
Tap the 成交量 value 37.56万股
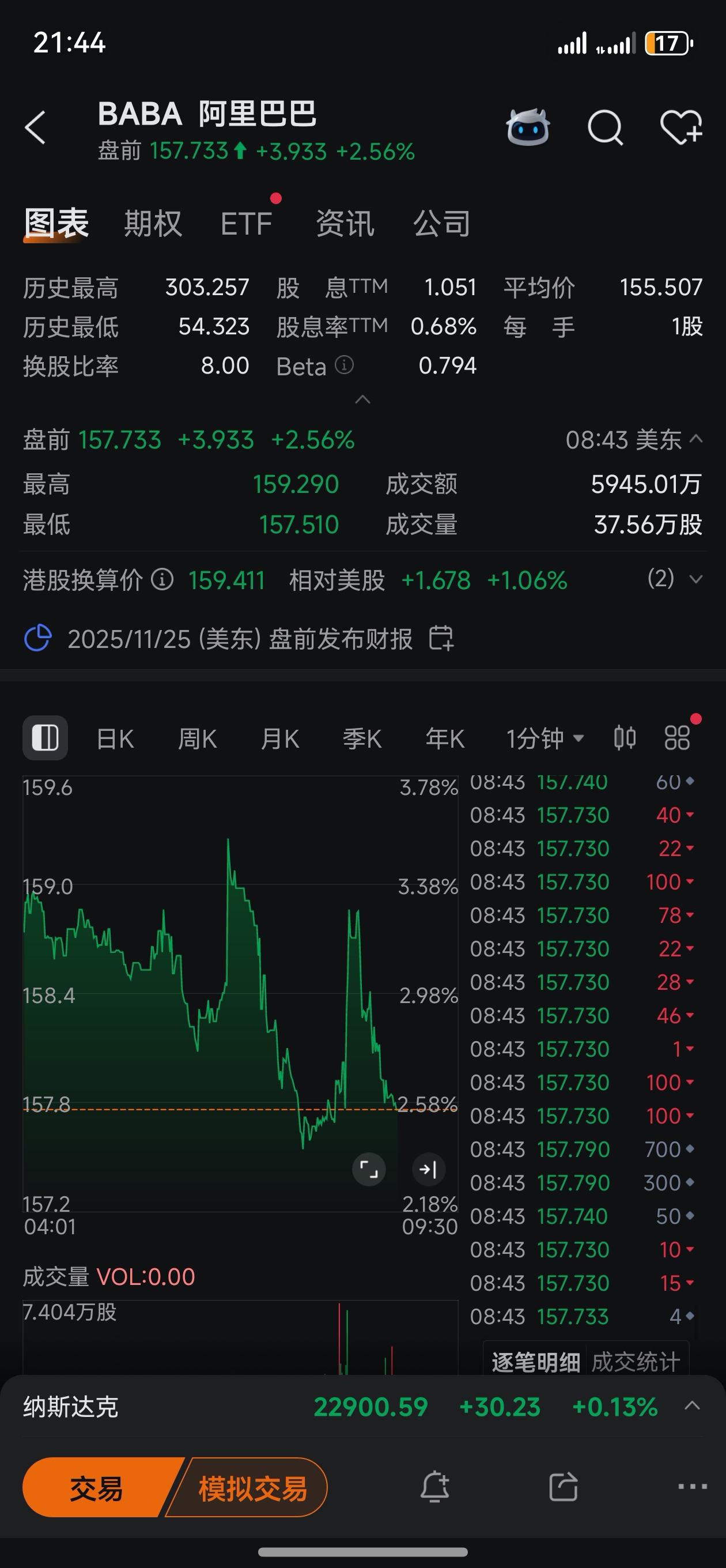click(648, 524)
